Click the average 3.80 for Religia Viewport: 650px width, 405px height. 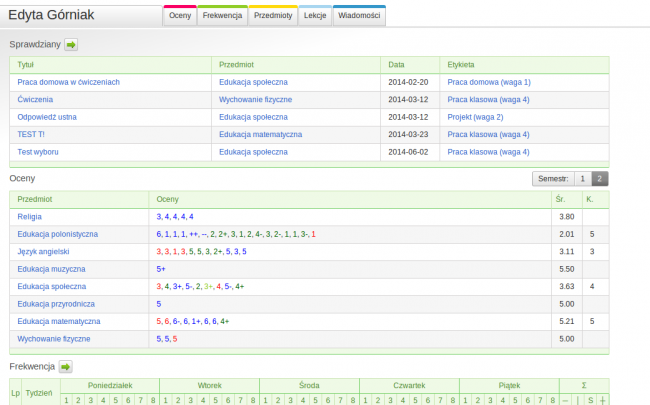pyautogui.click(x=567, y=216)
